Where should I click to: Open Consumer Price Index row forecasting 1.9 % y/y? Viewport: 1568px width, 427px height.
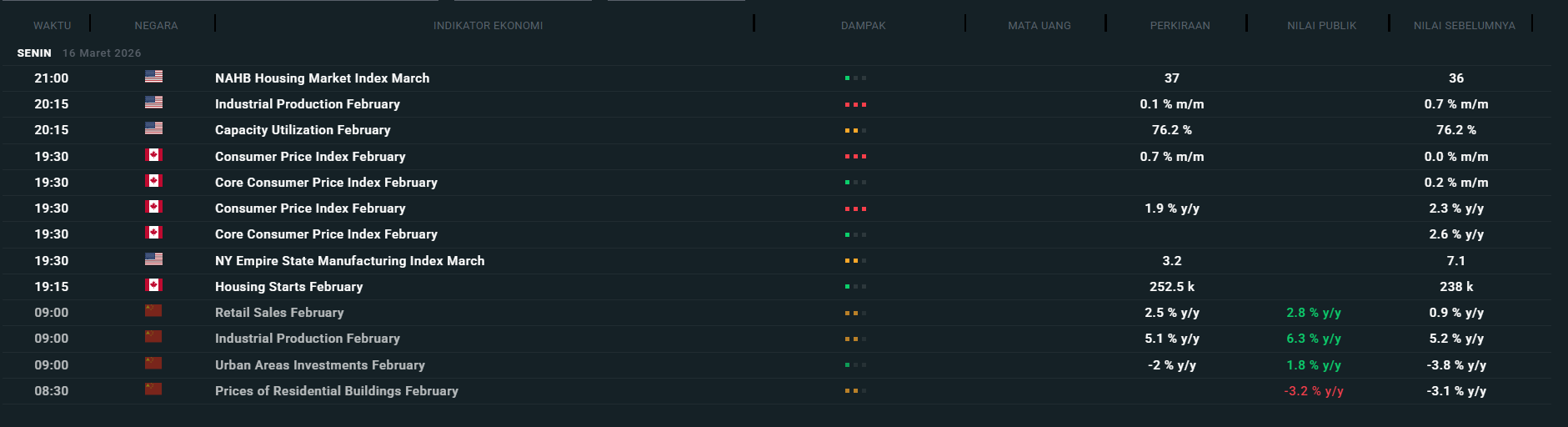pyautogui.click(x=310, y=208)
